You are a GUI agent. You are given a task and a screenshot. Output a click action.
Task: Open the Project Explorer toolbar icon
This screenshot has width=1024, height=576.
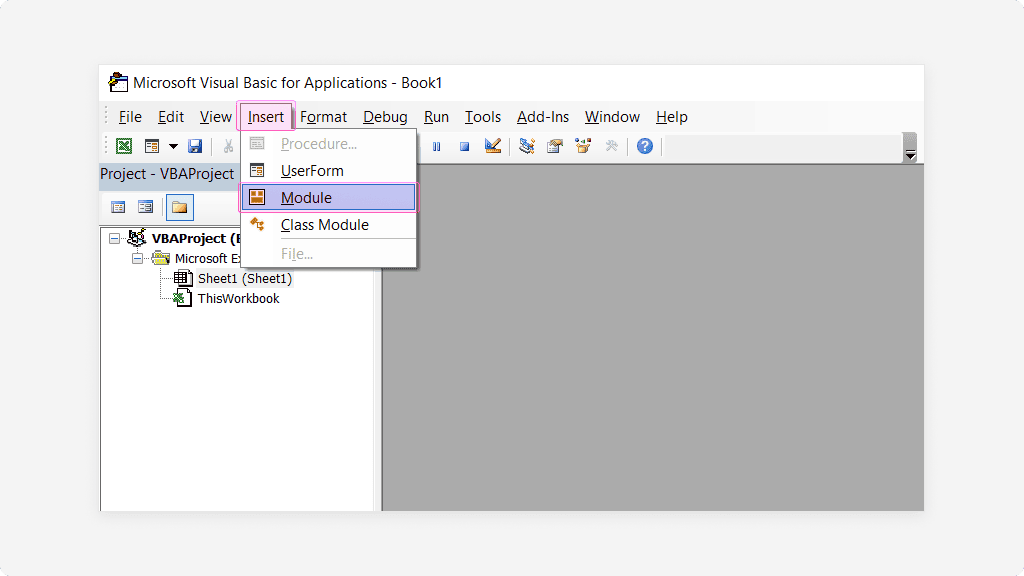(526, 146)
